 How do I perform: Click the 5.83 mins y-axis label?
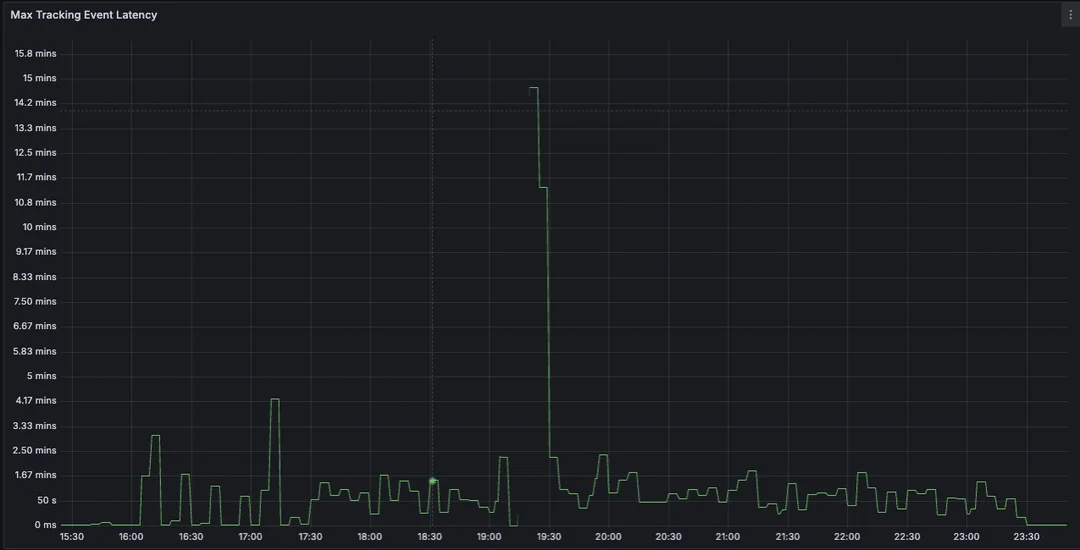point(35,351)
